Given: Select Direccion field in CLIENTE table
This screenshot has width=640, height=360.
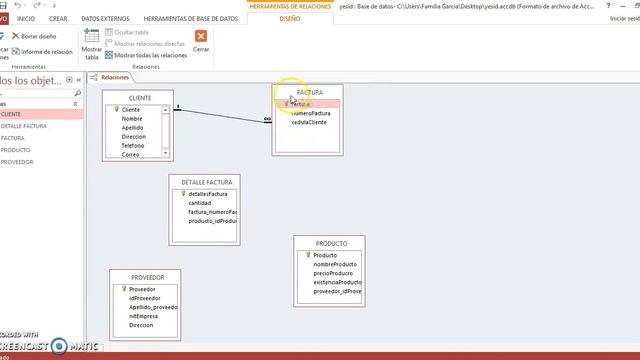Looking at the screenshot, I should [x=133, y=137].
